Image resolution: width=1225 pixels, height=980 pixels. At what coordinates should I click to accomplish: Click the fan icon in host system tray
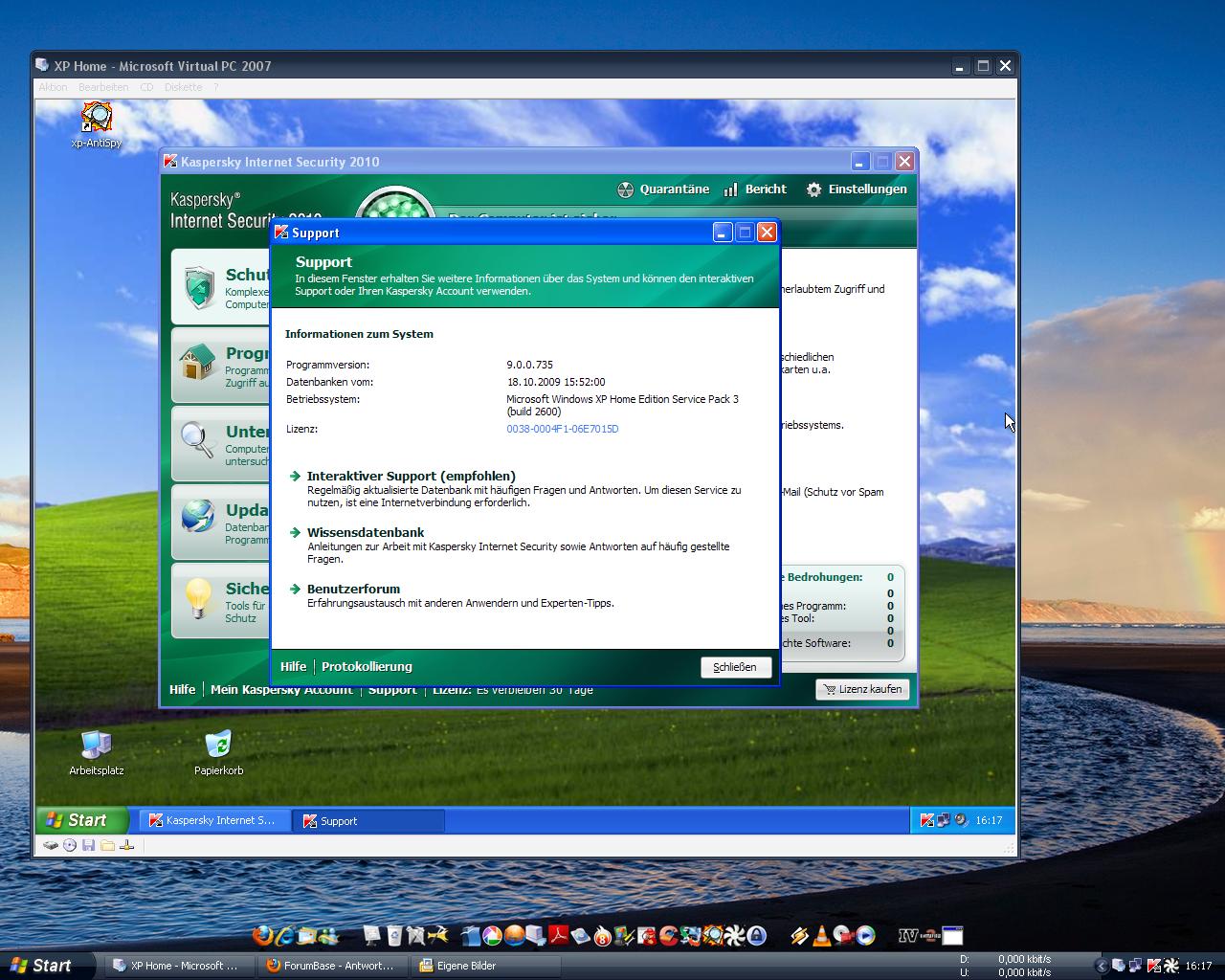pyautogui.click(x=1170, y=966)
